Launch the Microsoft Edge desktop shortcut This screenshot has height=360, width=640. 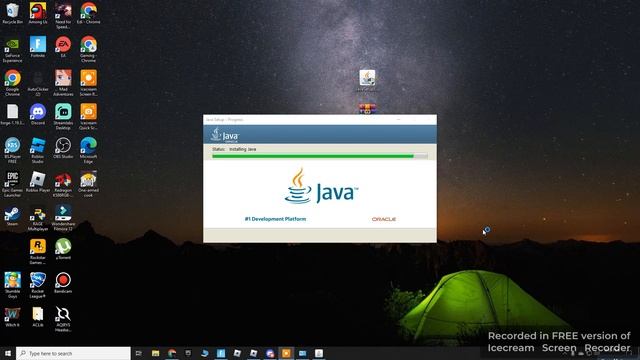(88, 150)
